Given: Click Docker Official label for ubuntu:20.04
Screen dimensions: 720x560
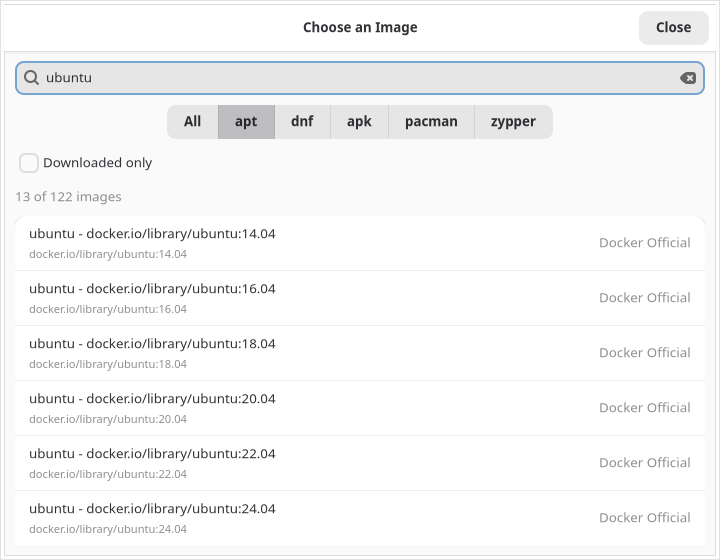Looking at the screenshot, I should pos(645,408).
